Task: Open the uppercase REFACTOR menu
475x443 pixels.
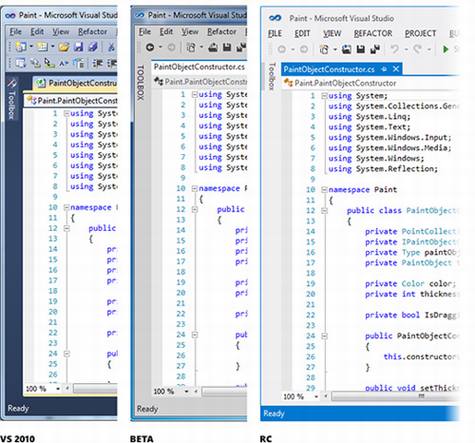Action: pyautogui.click(x=373, y=33)
